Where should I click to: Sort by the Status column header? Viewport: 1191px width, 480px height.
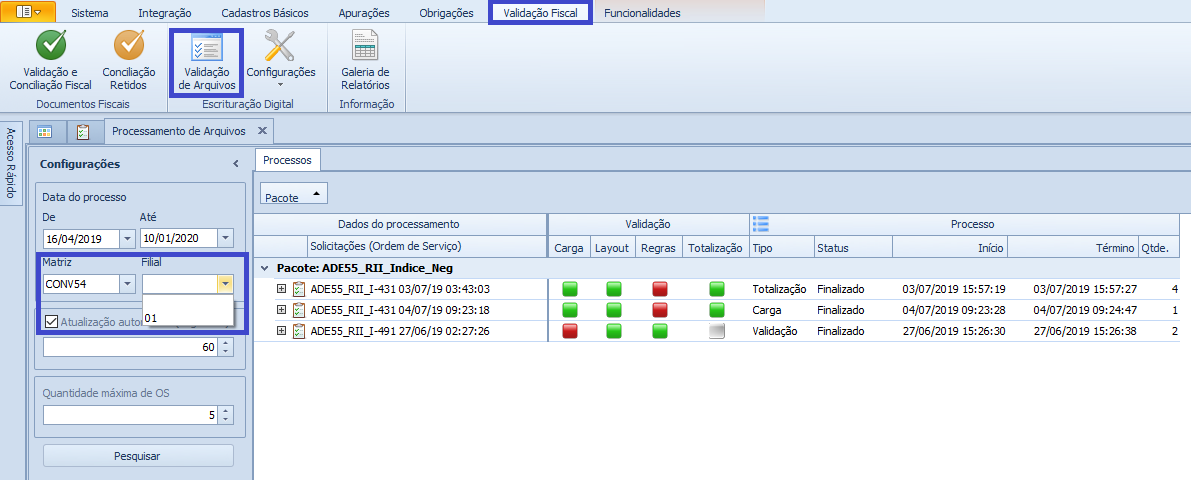click(852, 248)
